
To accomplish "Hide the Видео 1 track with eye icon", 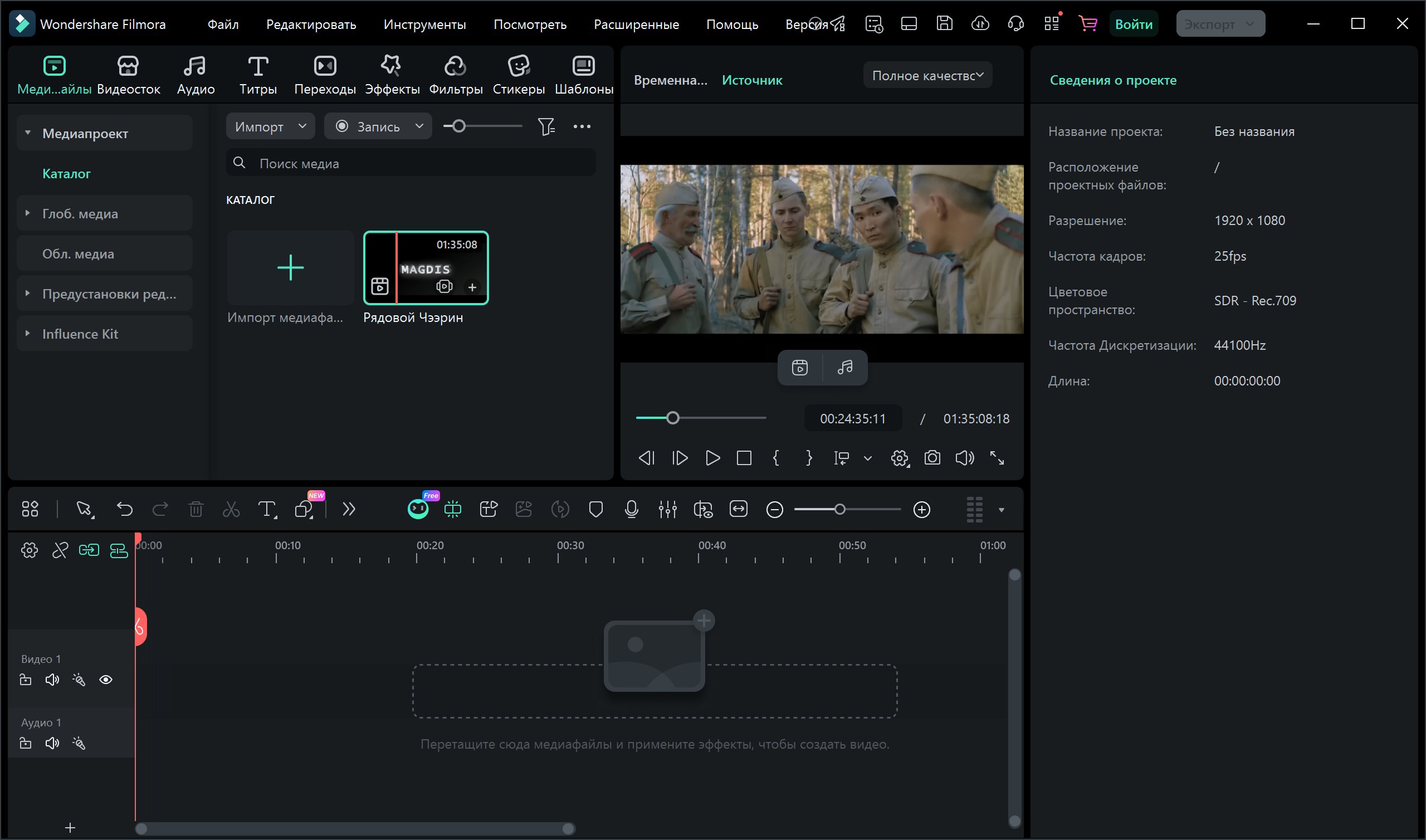I will click(x=106, y=680).
